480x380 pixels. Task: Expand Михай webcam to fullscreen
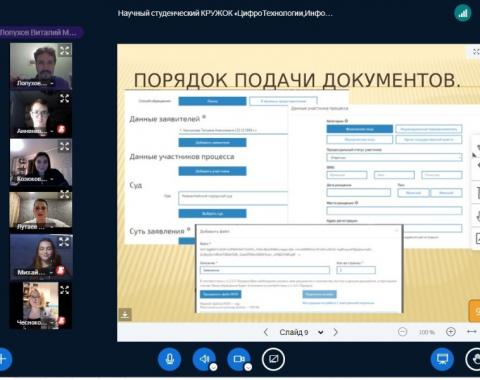tap(64, 241)
